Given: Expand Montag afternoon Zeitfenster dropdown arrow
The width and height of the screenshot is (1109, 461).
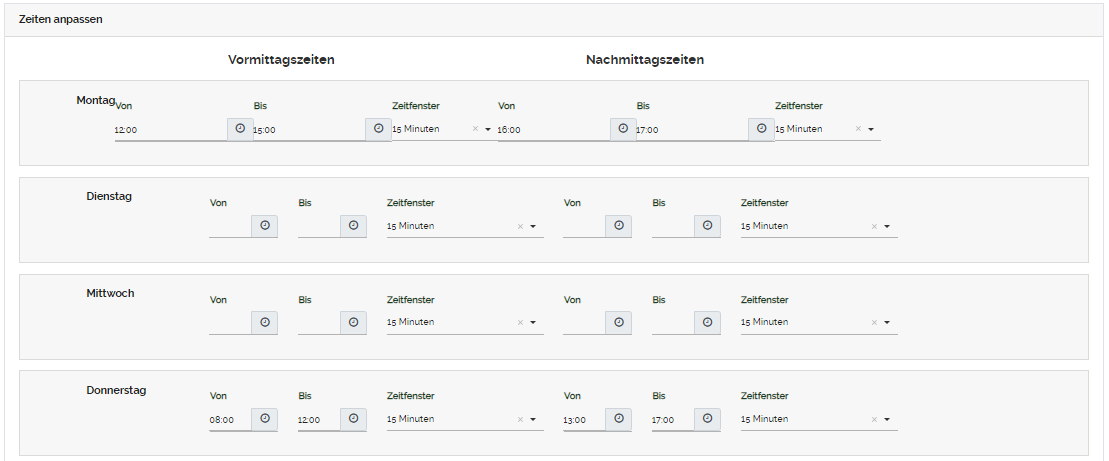Looking at the screenshot, I should tap(871, 129).
